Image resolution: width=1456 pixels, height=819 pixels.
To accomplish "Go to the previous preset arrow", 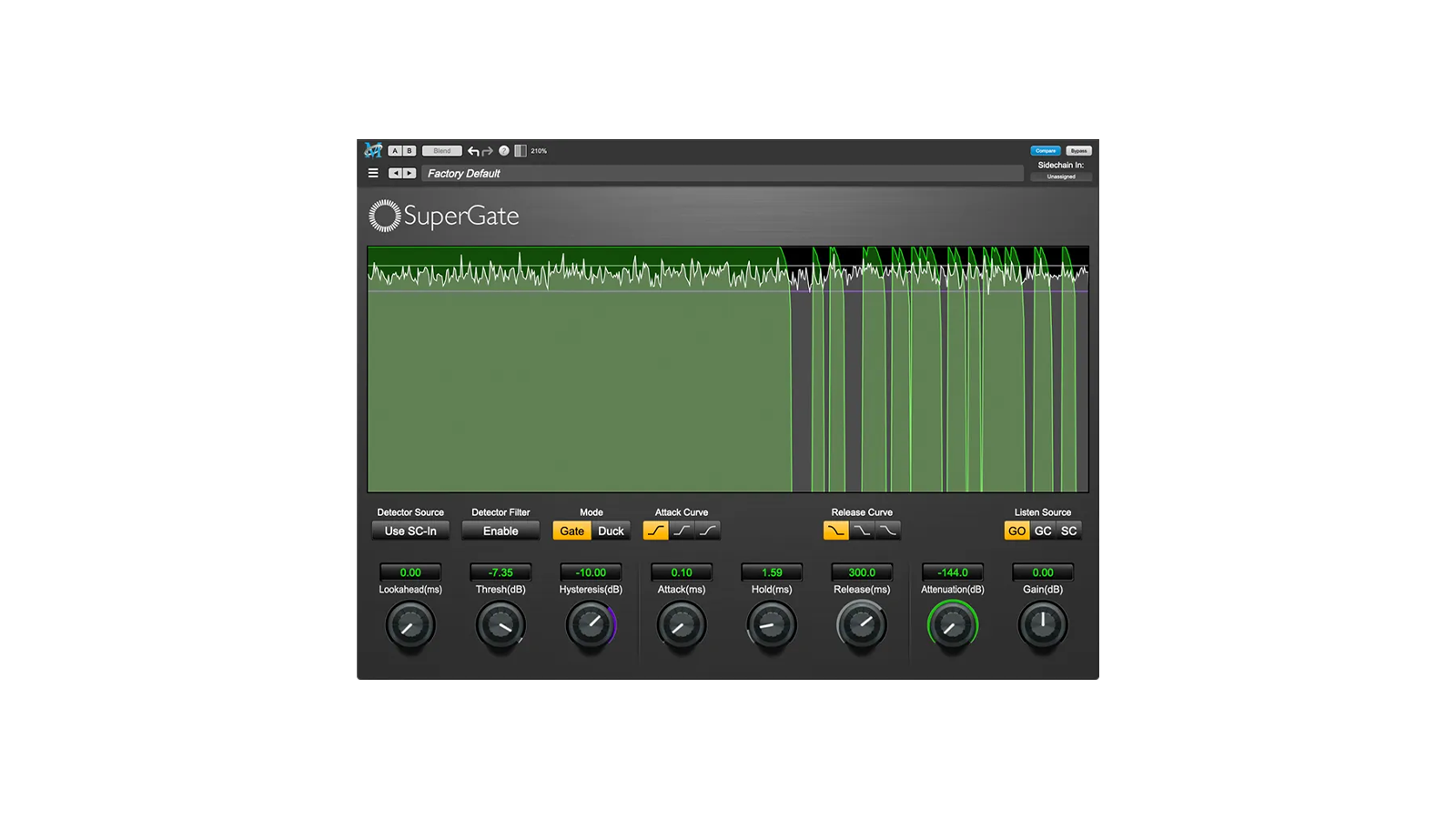I will (x=395, y=173).
